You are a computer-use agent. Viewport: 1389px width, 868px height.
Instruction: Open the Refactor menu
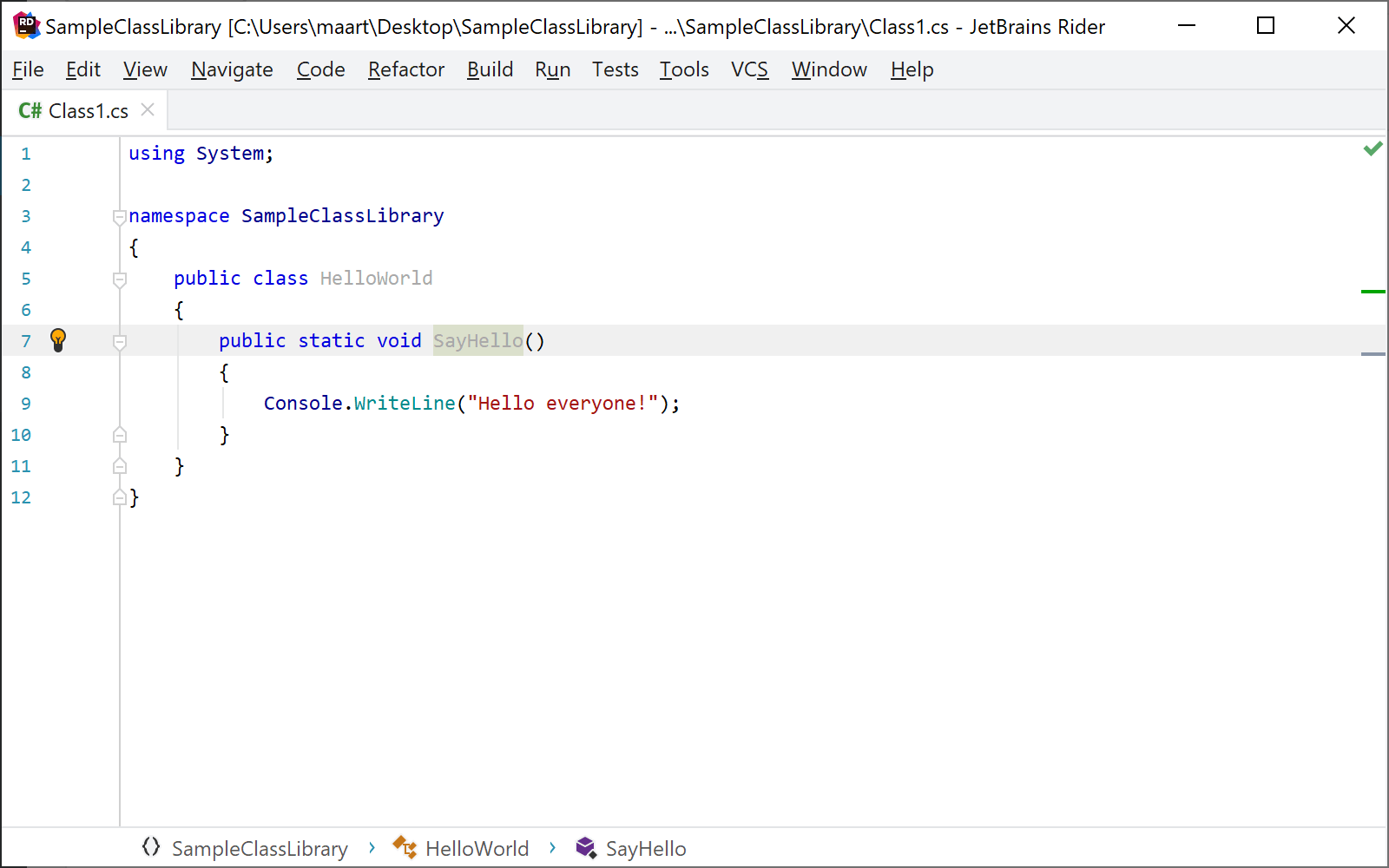pos(405,69)
